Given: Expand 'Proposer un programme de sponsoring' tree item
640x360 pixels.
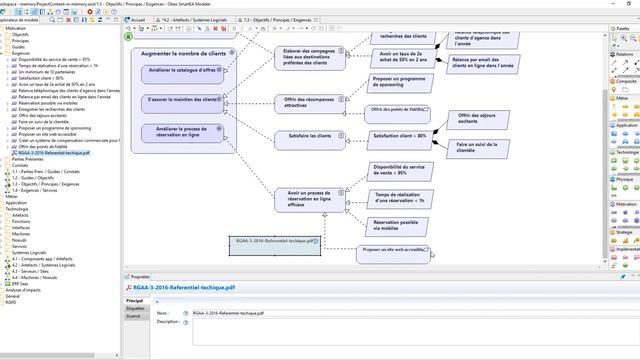Looking at the screenshot, I should [8, 128].
